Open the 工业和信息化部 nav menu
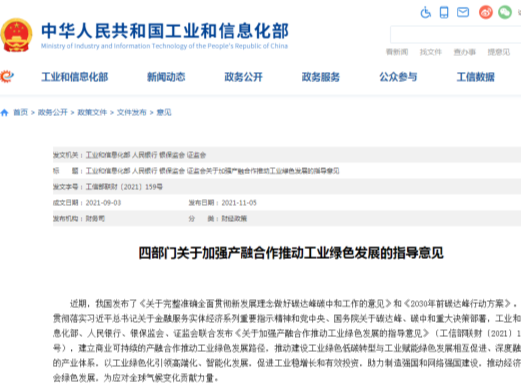The image size is (521, 392). [75, 77]
